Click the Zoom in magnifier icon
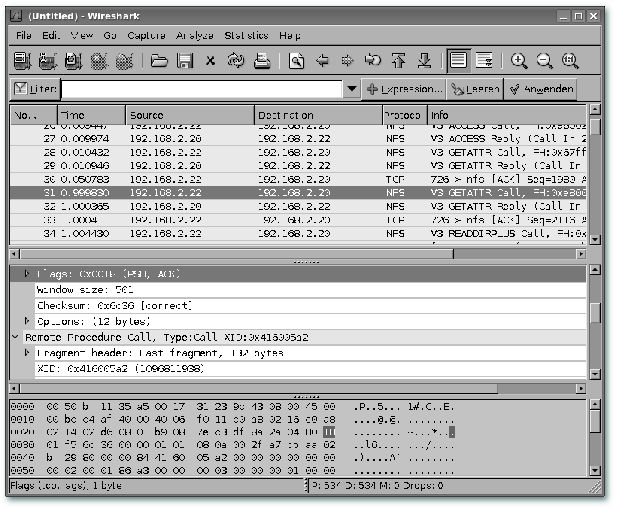Viewport: 617px width, 508px height. (519, 61)
